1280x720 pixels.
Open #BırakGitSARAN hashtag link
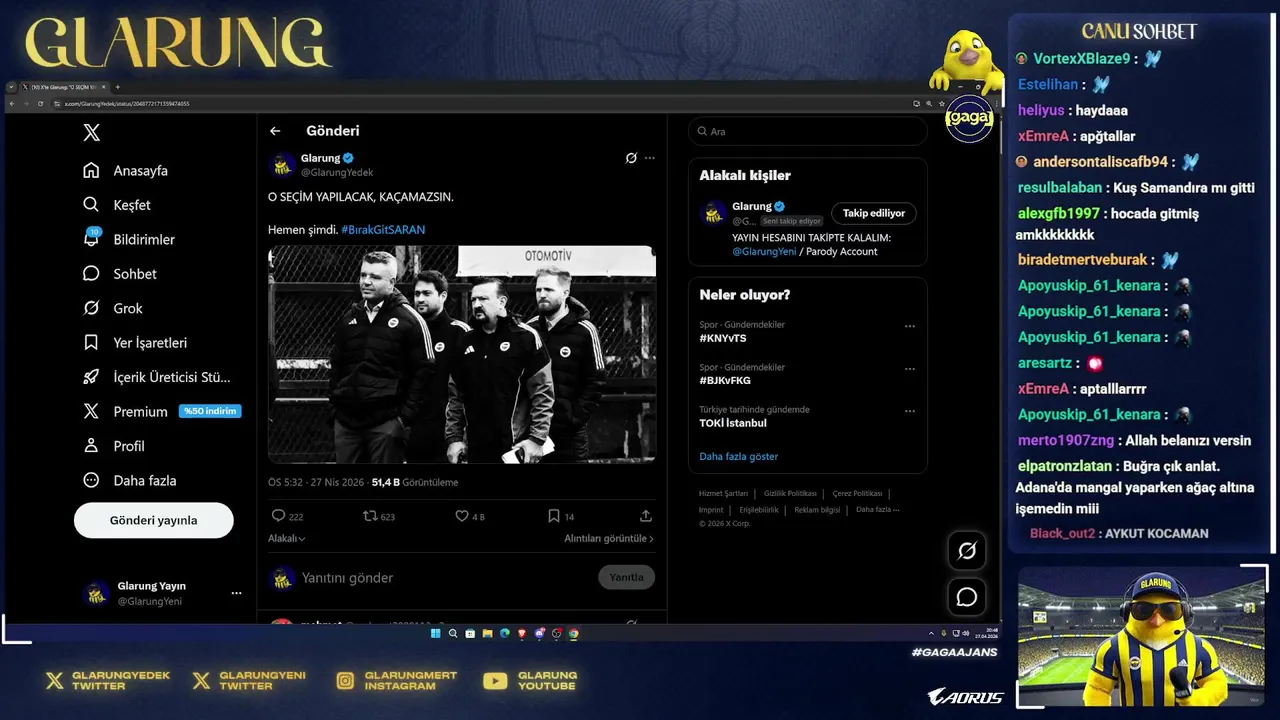coord(383,230)
